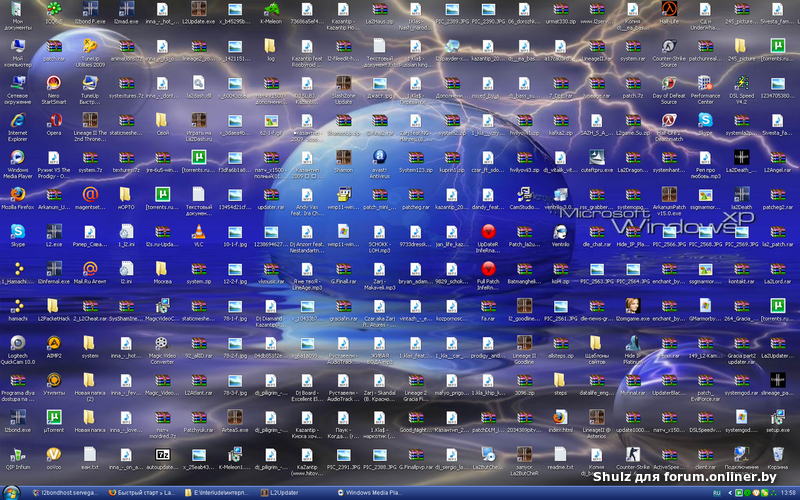Click the 13:58 taskbar clock
Viewport: 800px width, 500px height.
point(787,493)
